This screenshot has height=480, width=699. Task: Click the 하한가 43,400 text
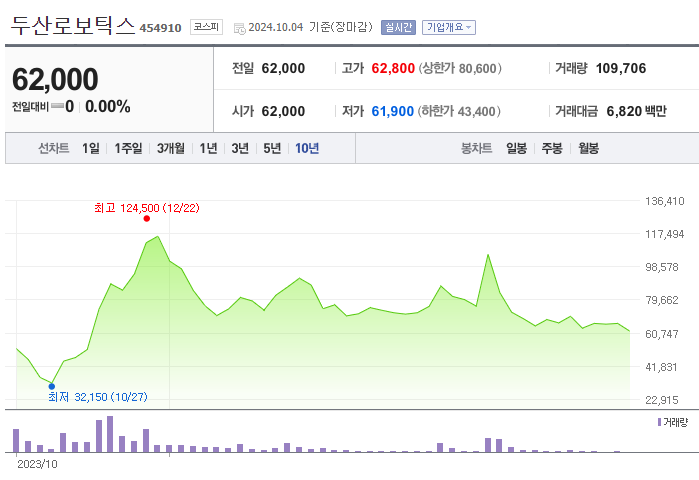459,111
